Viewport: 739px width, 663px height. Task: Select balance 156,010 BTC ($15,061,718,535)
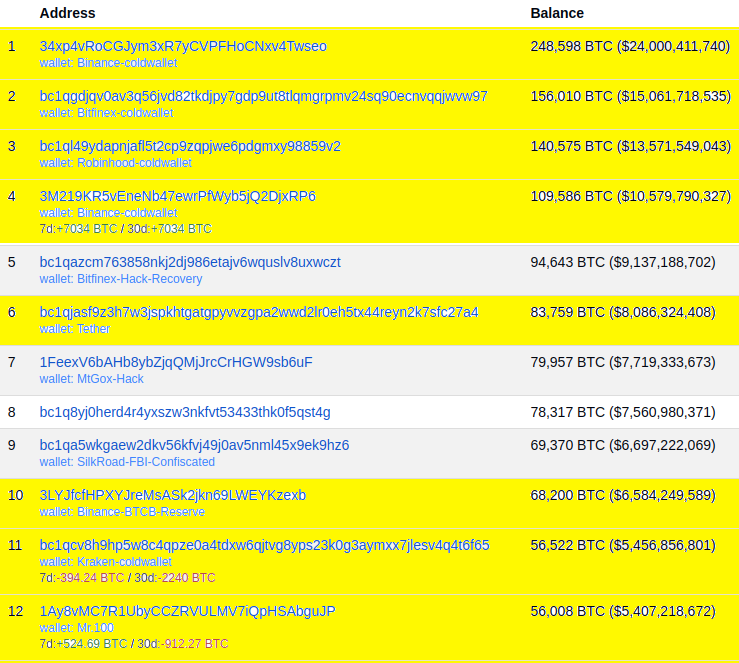tap(631, 96)
